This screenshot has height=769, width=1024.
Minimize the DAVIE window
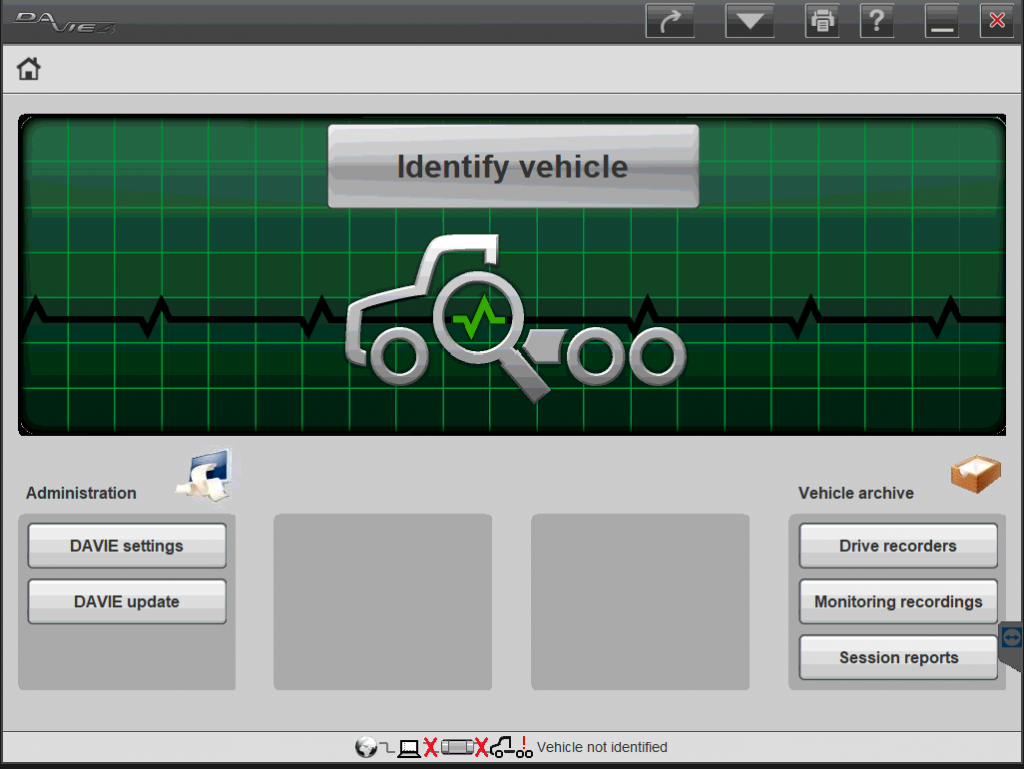pyautogui.click(x=942, y=20)
